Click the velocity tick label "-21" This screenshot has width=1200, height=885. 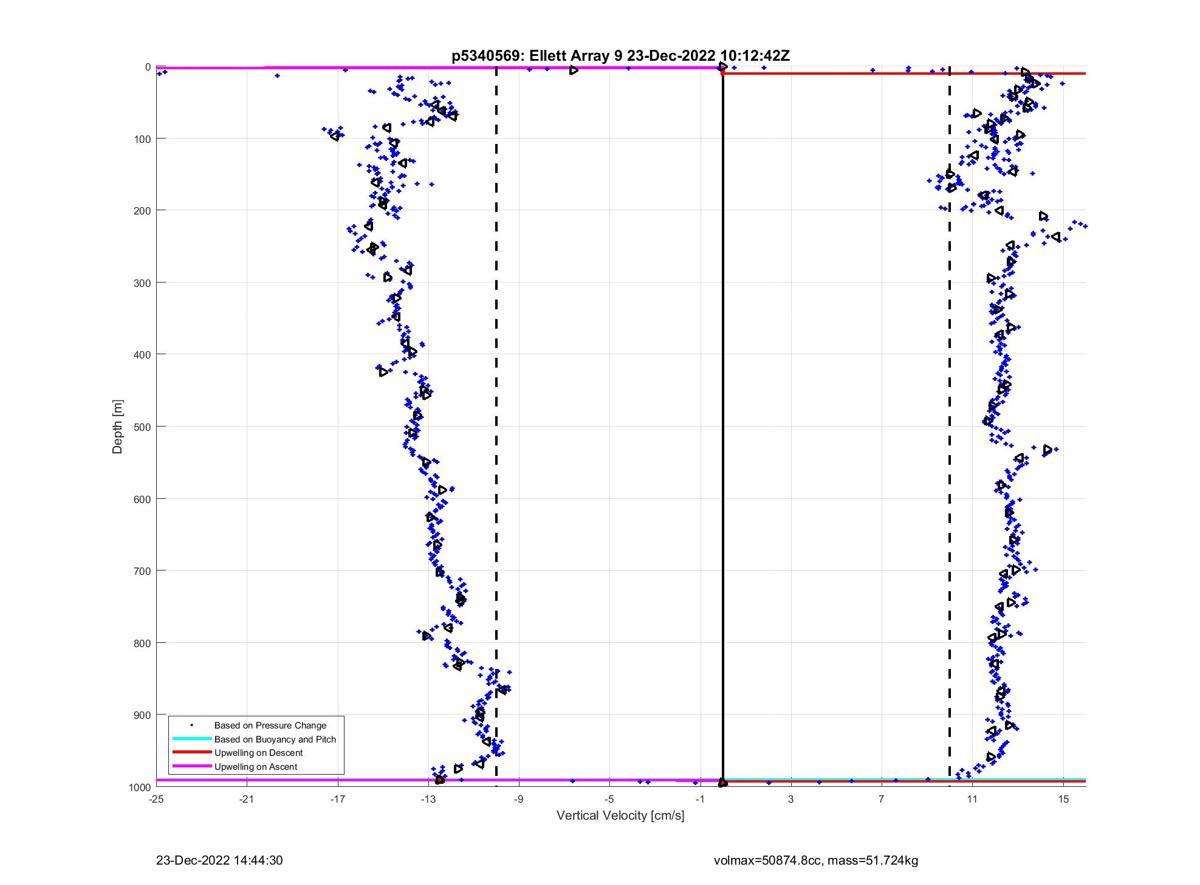click(x=246, y=799)
